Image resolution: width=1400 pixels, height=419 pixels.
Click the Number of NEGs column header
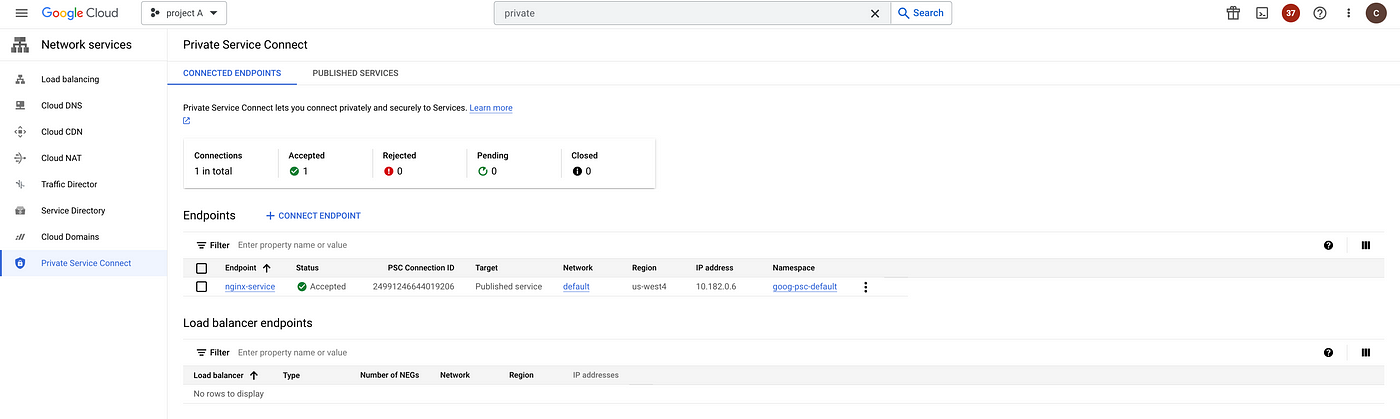pos(389,375)
